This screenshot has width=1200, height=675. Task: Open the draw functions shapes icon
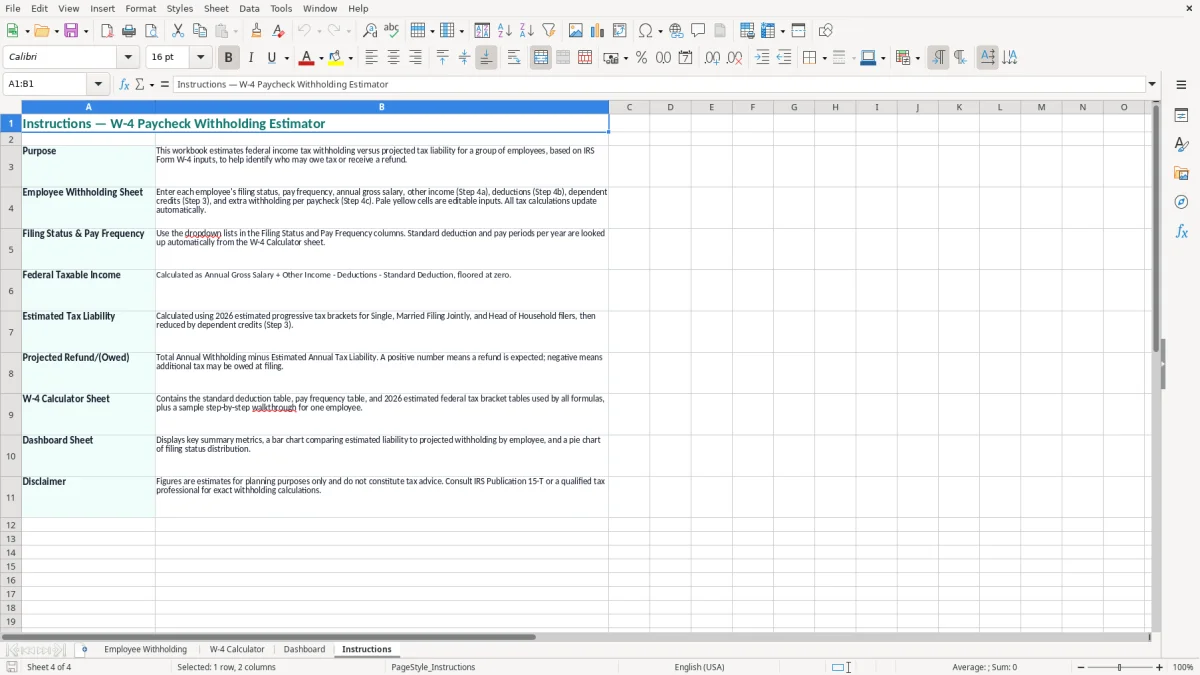(826, 31)
